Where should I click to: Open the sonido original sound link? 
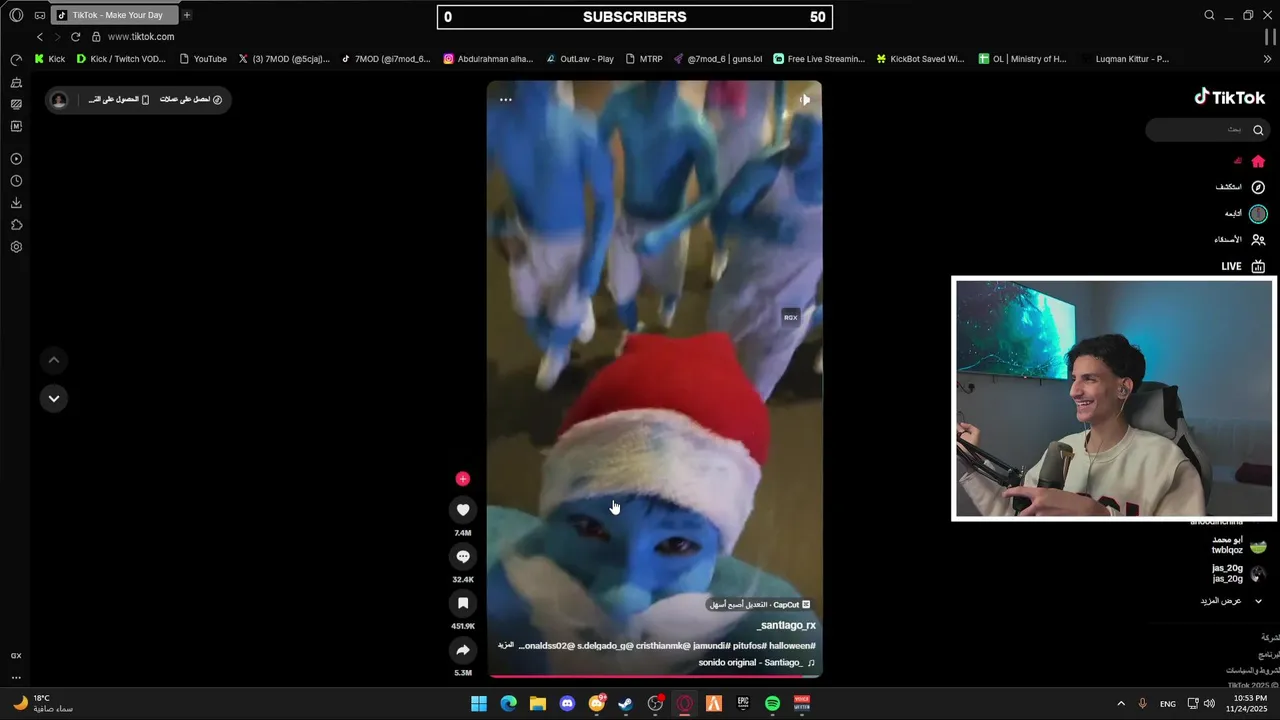(x=757, y=662)
